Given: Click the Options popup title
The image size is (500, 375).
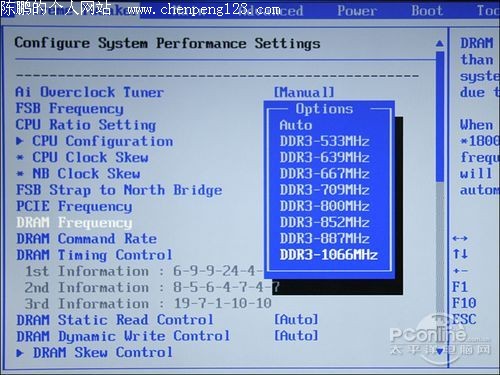Looking at the screenshot, I should [x=324, y=109].
